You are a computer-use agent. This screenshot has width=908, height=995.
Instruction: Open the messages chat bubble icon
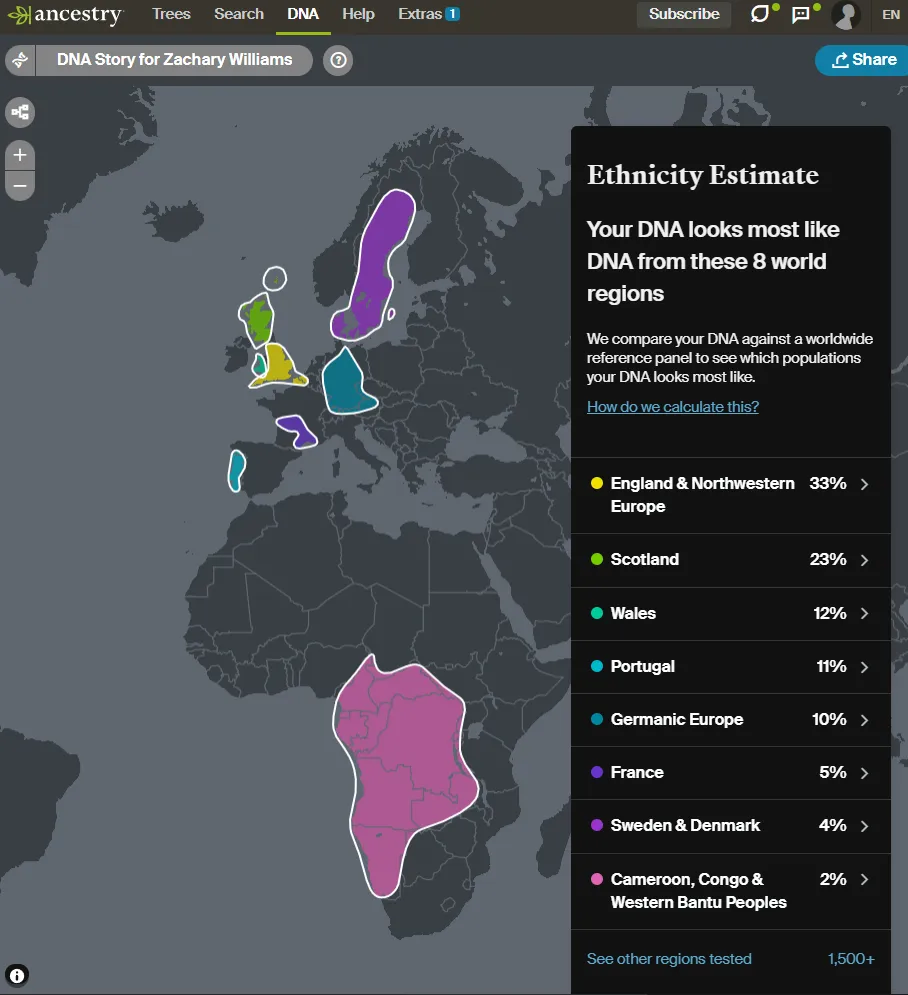(760, 14)
